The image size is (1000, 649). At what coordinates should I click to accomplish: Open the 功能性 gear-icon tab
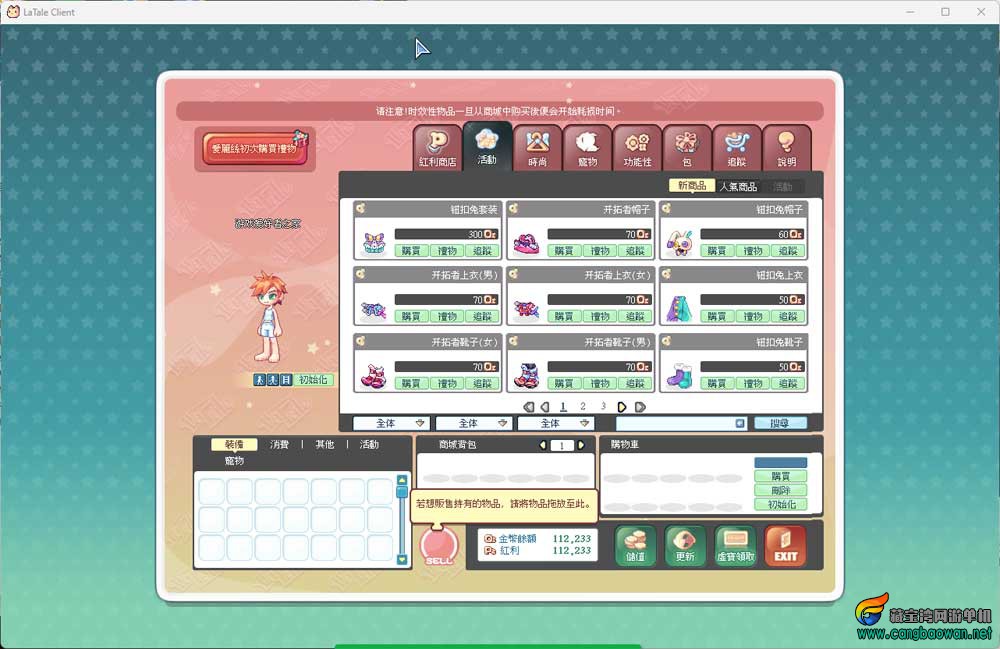(x=637, y=147)
